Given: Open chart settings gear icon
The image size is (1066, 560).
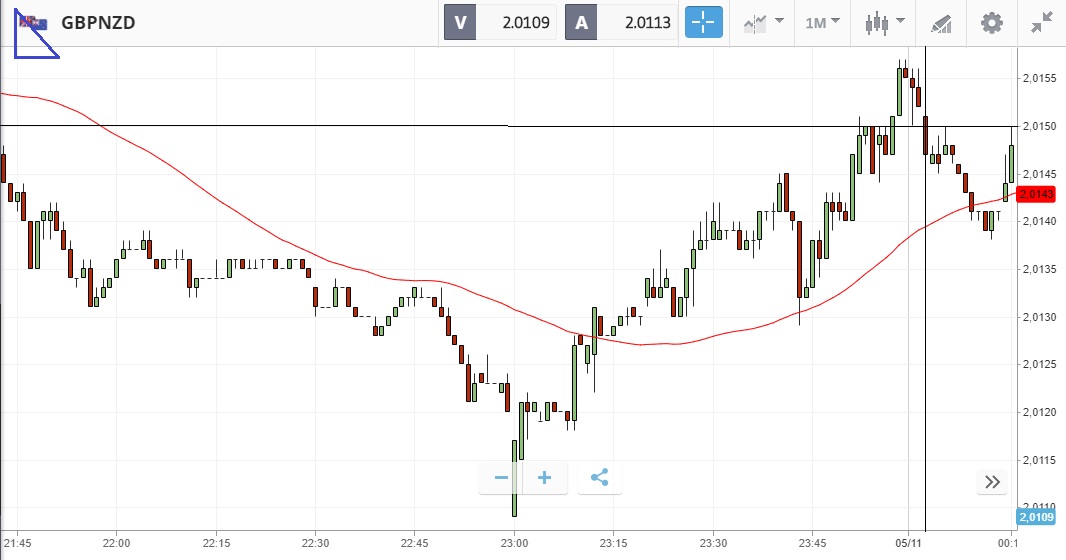Looking at the screenshot, I should point(991,22).
